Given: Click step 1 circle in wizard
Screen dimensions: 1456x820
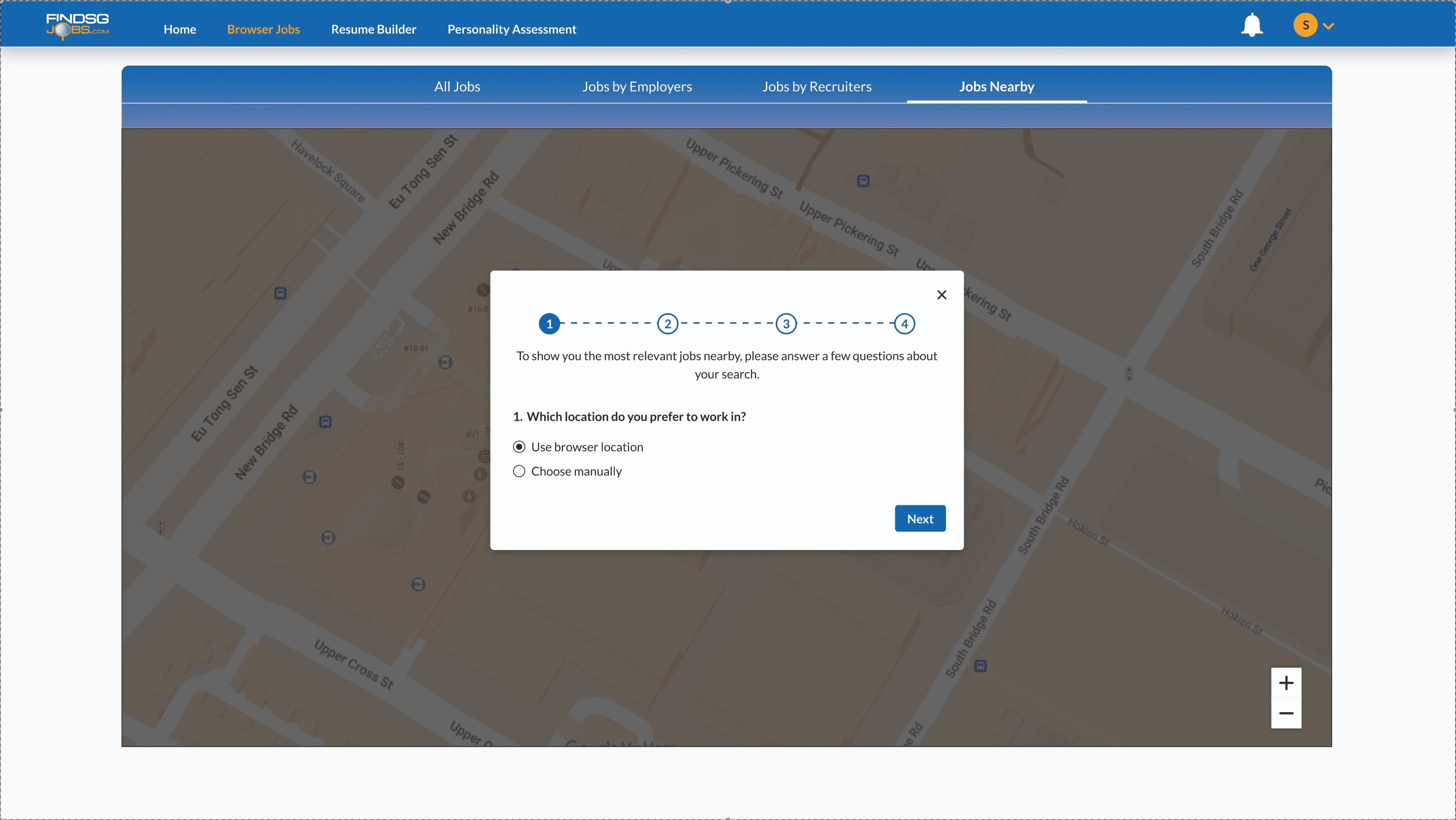Looking at the screenshot, I should point(549,324).
